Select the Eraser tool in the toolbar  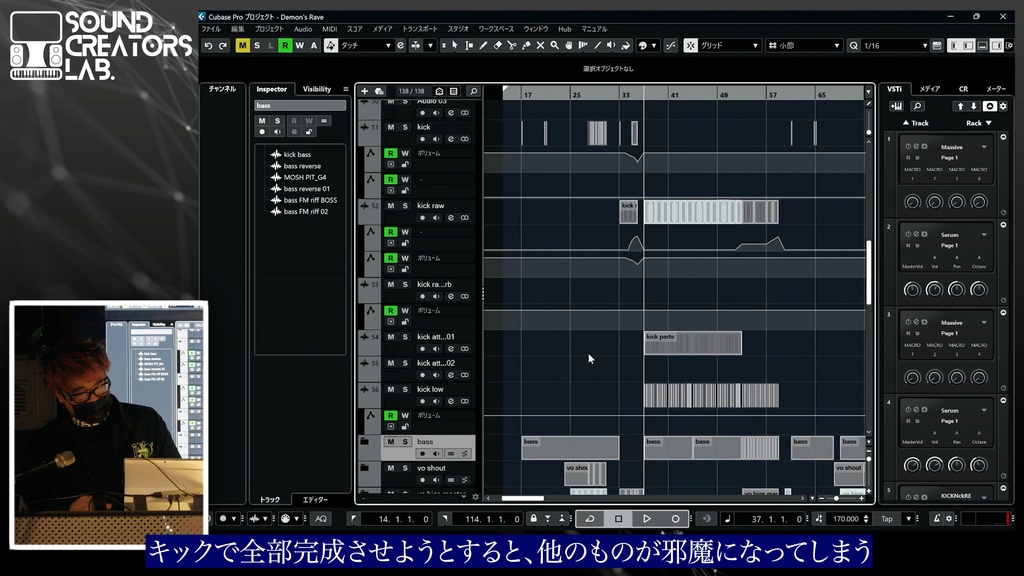click(x=496, y=46)
